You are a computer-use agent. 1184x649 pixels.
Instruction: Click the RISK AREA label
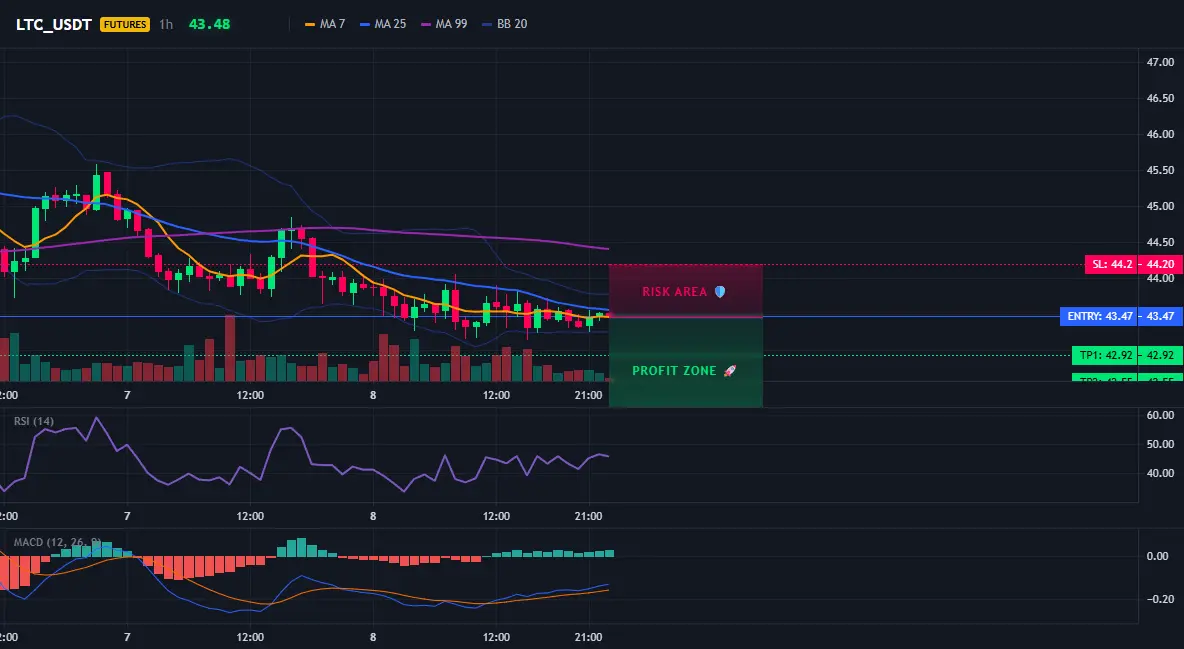[674, 292]
